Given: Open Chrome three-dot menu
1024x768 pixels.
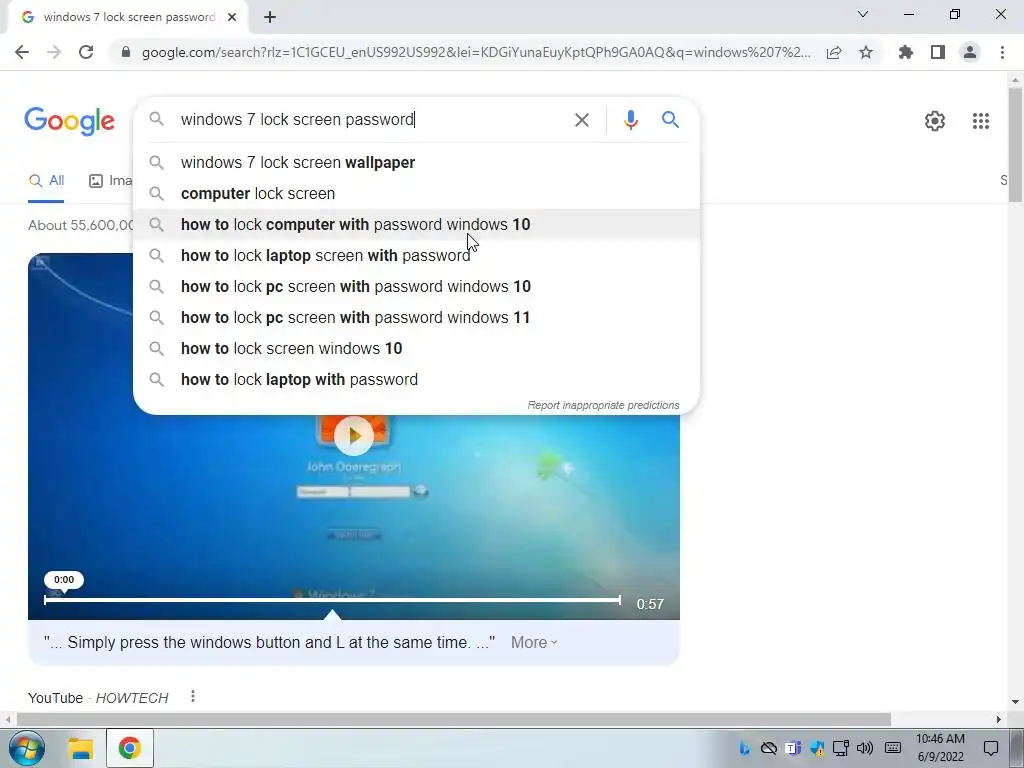Looking at the screenshot, I should pos(1002,52).
